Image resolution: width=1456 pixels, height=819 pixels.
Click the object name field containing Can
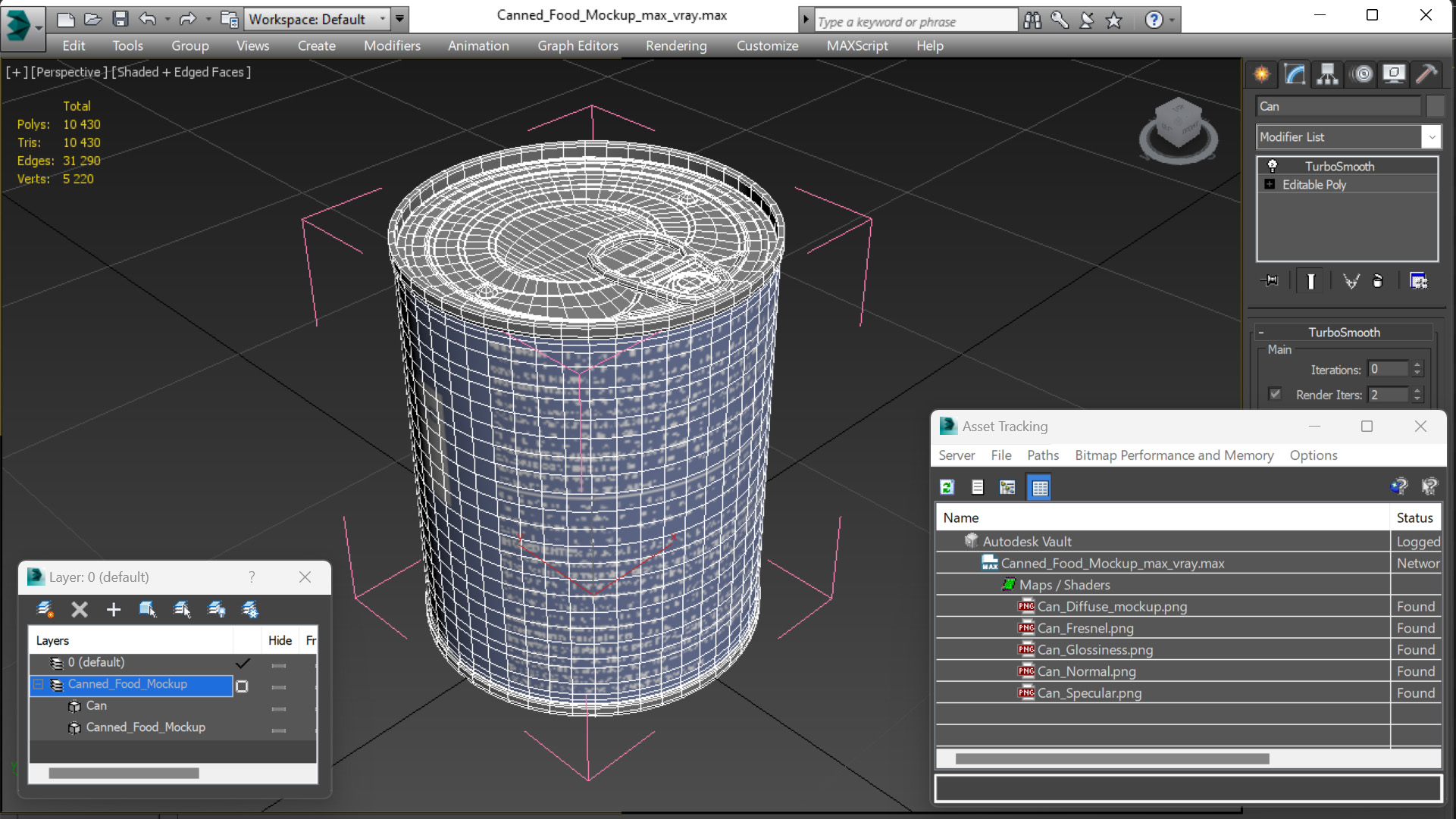coord(1339,106)
